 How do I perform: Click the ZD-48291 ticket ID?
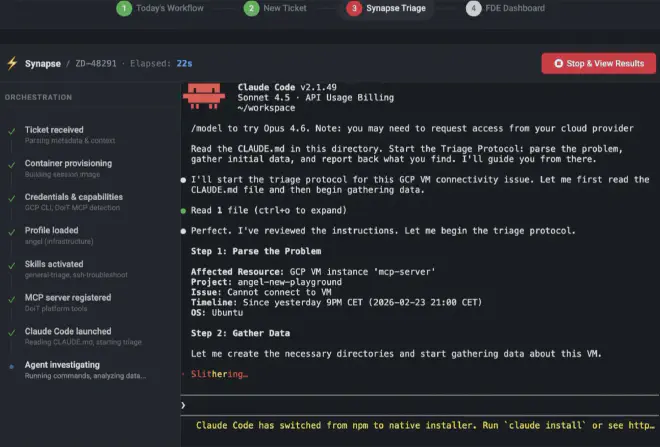pos(96,64)
